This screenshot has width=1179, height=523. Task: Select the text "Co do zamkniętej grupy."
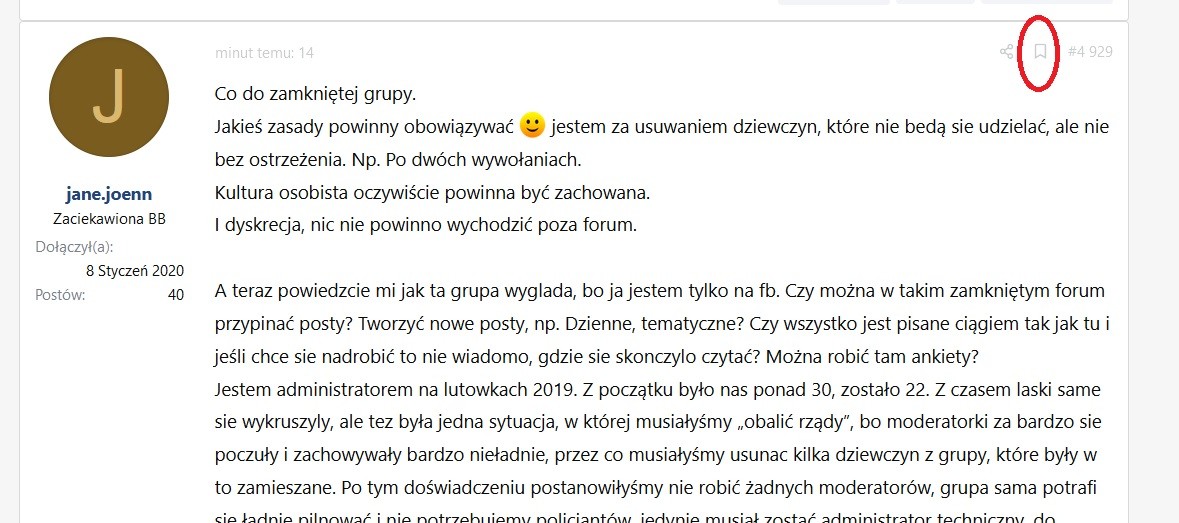[315, 95]
